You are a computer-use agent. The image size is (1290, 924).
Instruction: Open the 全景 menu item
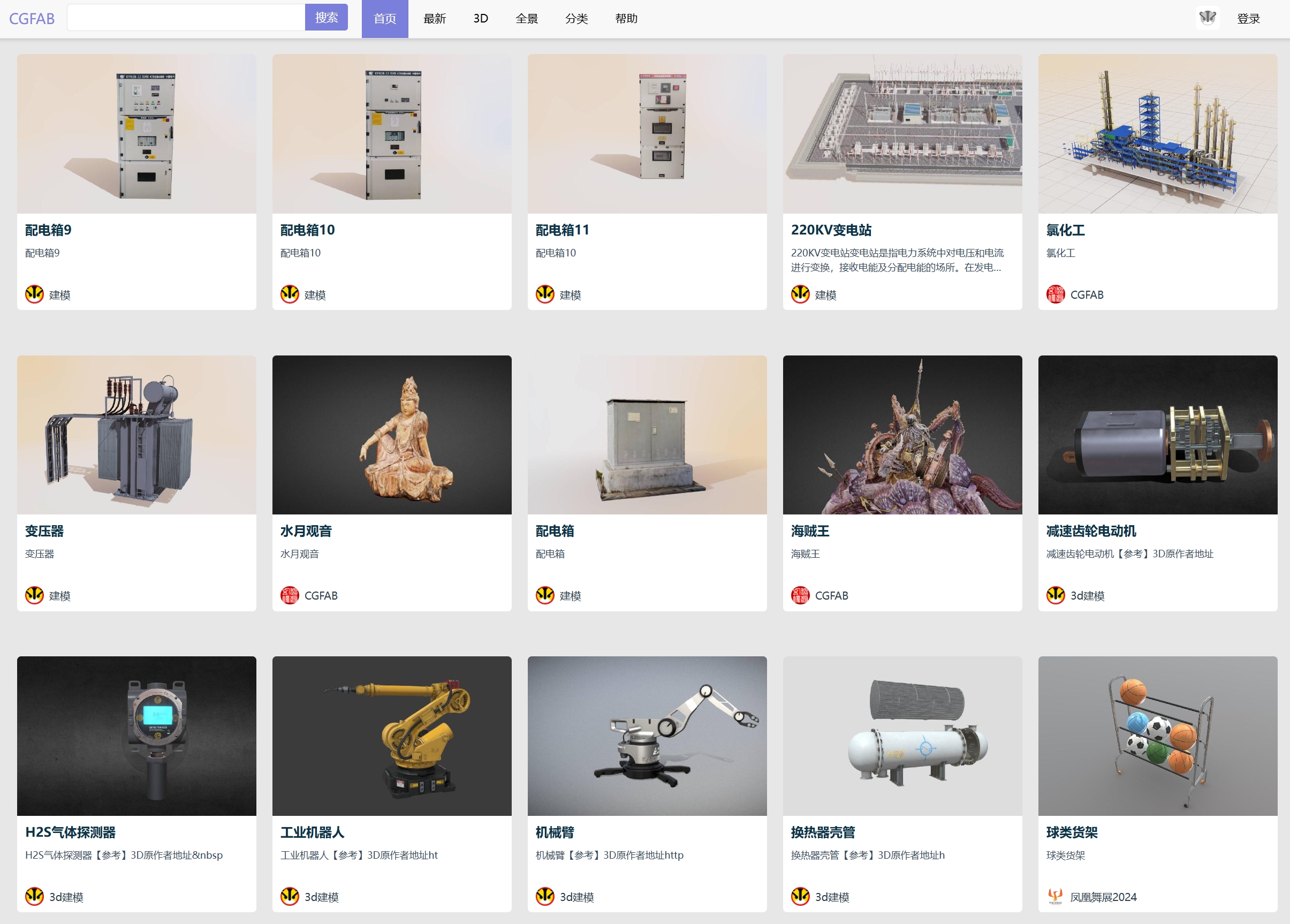[527, 19]
